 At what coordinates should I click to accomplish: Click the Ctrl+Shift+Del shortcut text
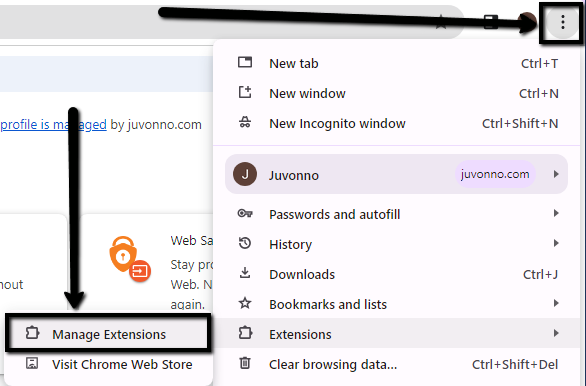[x=515, y=364]
